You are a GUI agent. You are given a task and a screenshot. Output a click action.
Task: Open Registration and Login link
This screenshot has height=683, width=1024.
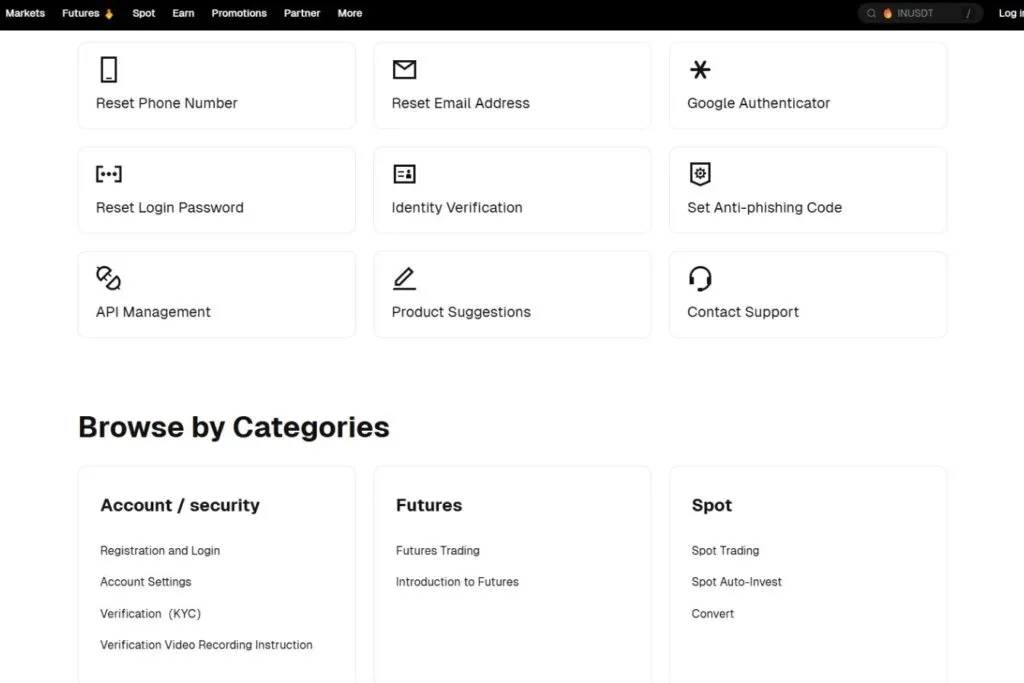pos(160,550)
